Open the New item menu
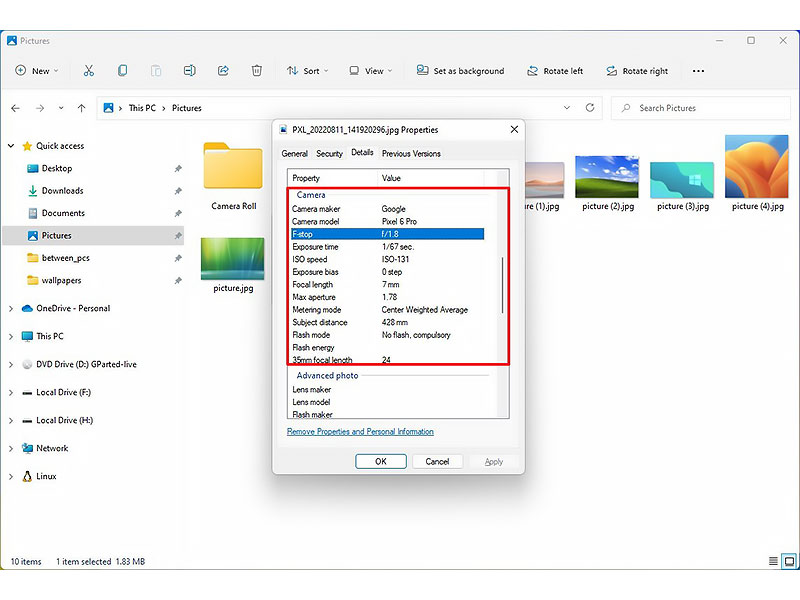 click(x=37, y=70)
